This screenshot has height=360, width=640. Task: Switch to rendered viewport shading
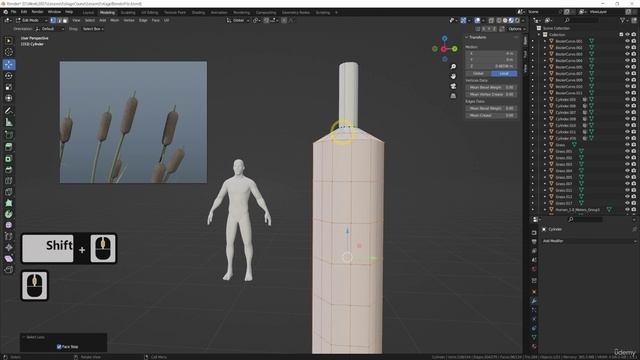(x=517, y=20)
